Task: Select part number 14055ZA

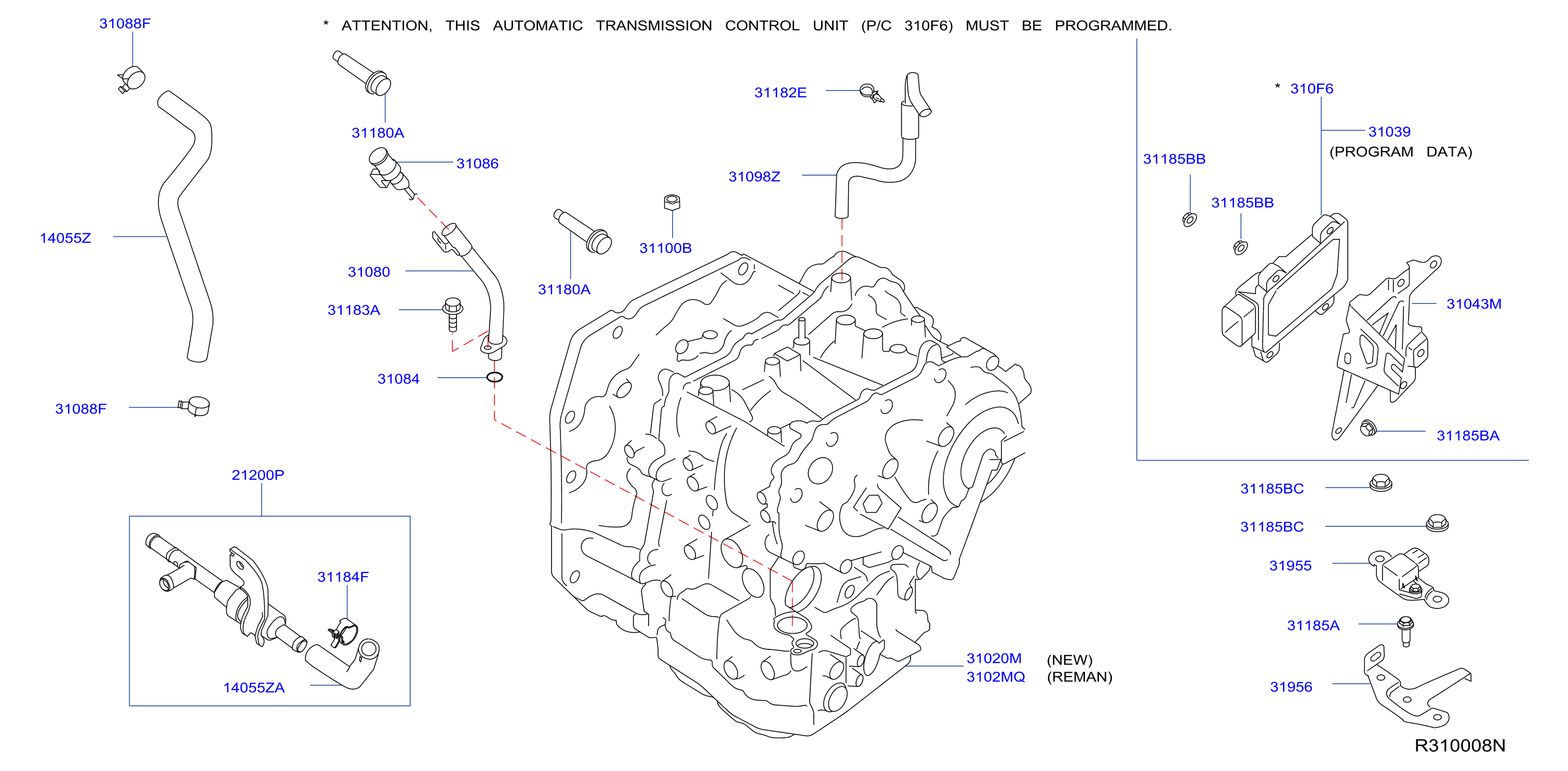Action: (254, 687)
